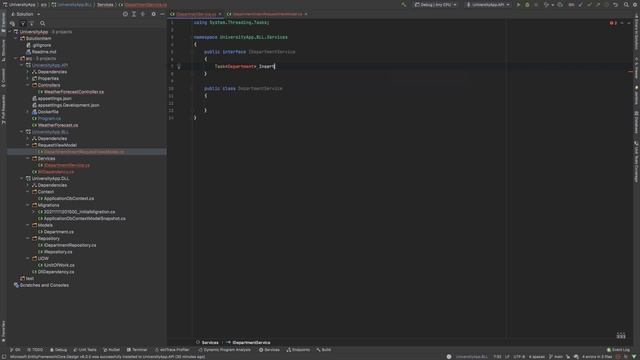Collapse the Controllers folder
This screenshot has width=640, height=360.
pos(28,85)
